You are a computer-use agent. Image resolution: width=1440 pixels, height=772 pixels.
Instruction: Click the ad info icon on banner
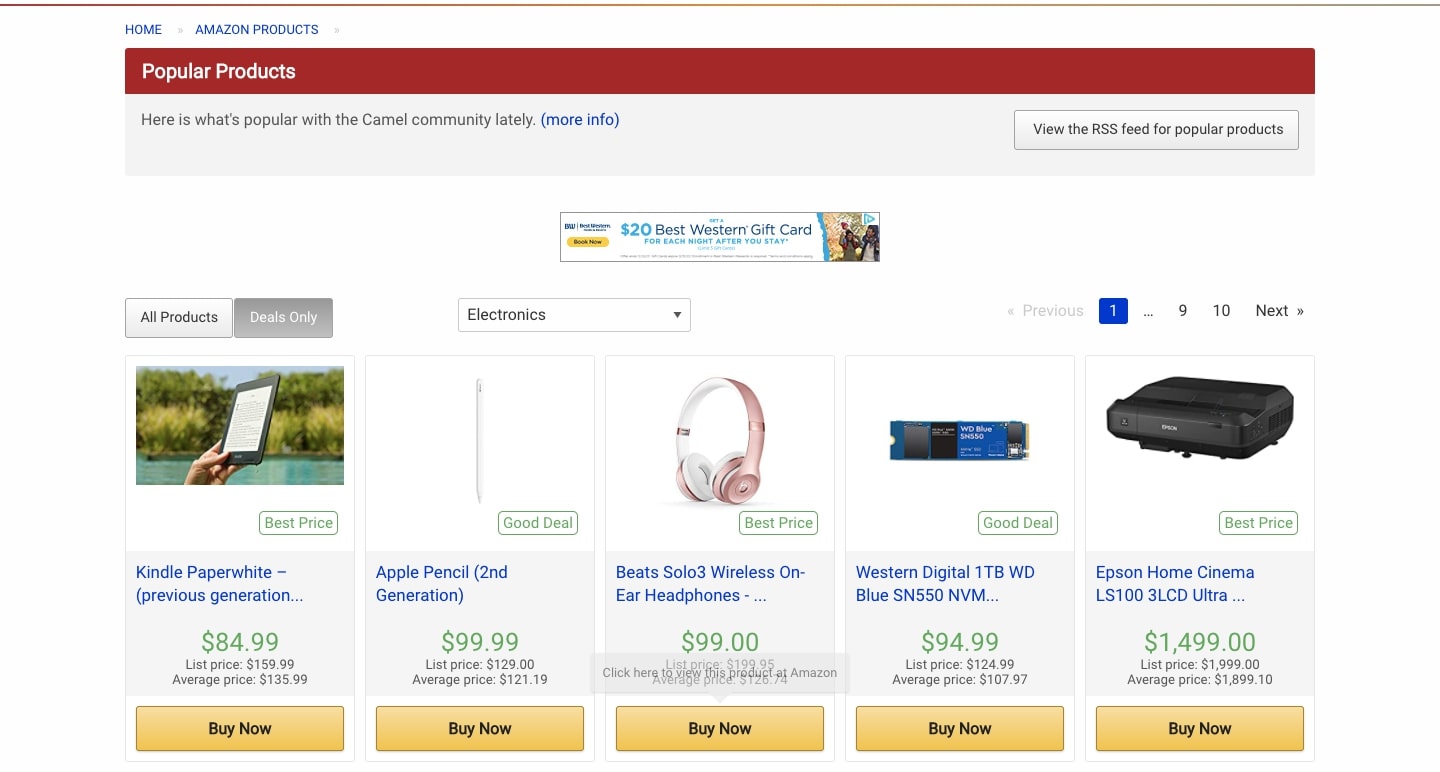pos(871,219)
